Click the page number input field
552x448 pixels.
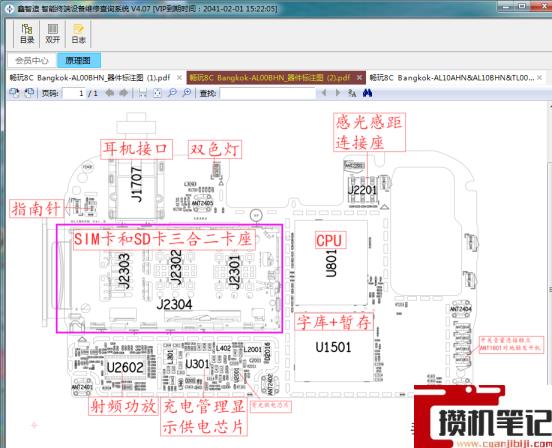point(74,93)
